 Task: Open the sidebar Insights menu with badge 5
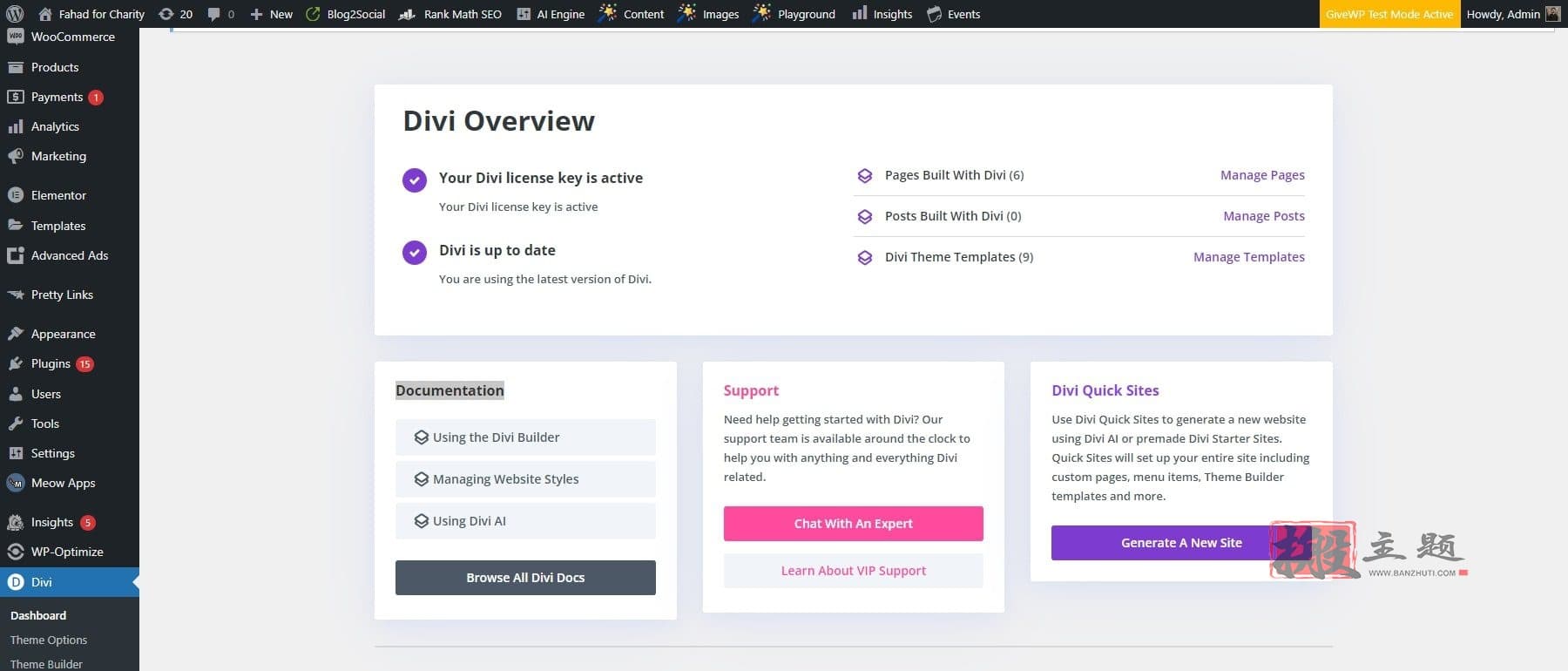(70, 522)
